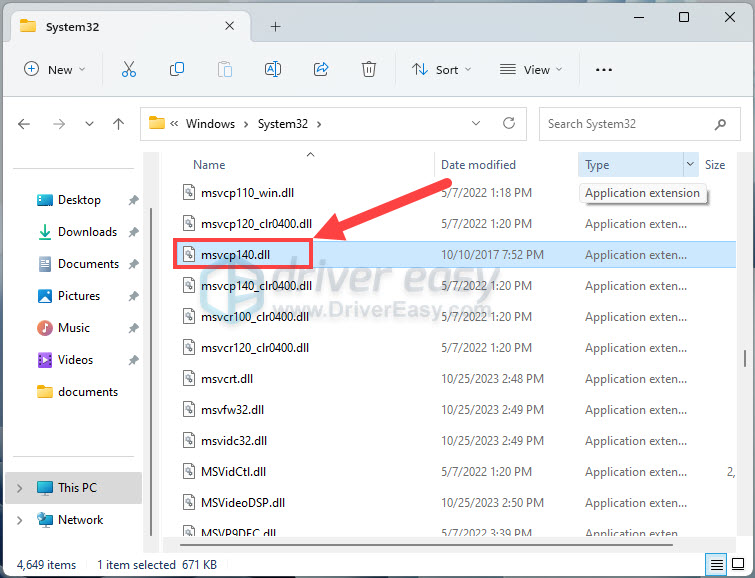Open the See more ellipsis menu
The width and height of the screenshot is (755, 578).
[603, 69]
